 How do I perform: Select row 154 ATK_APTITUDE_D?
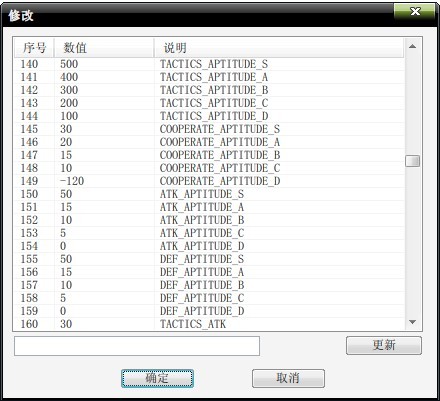pos(209,246)
